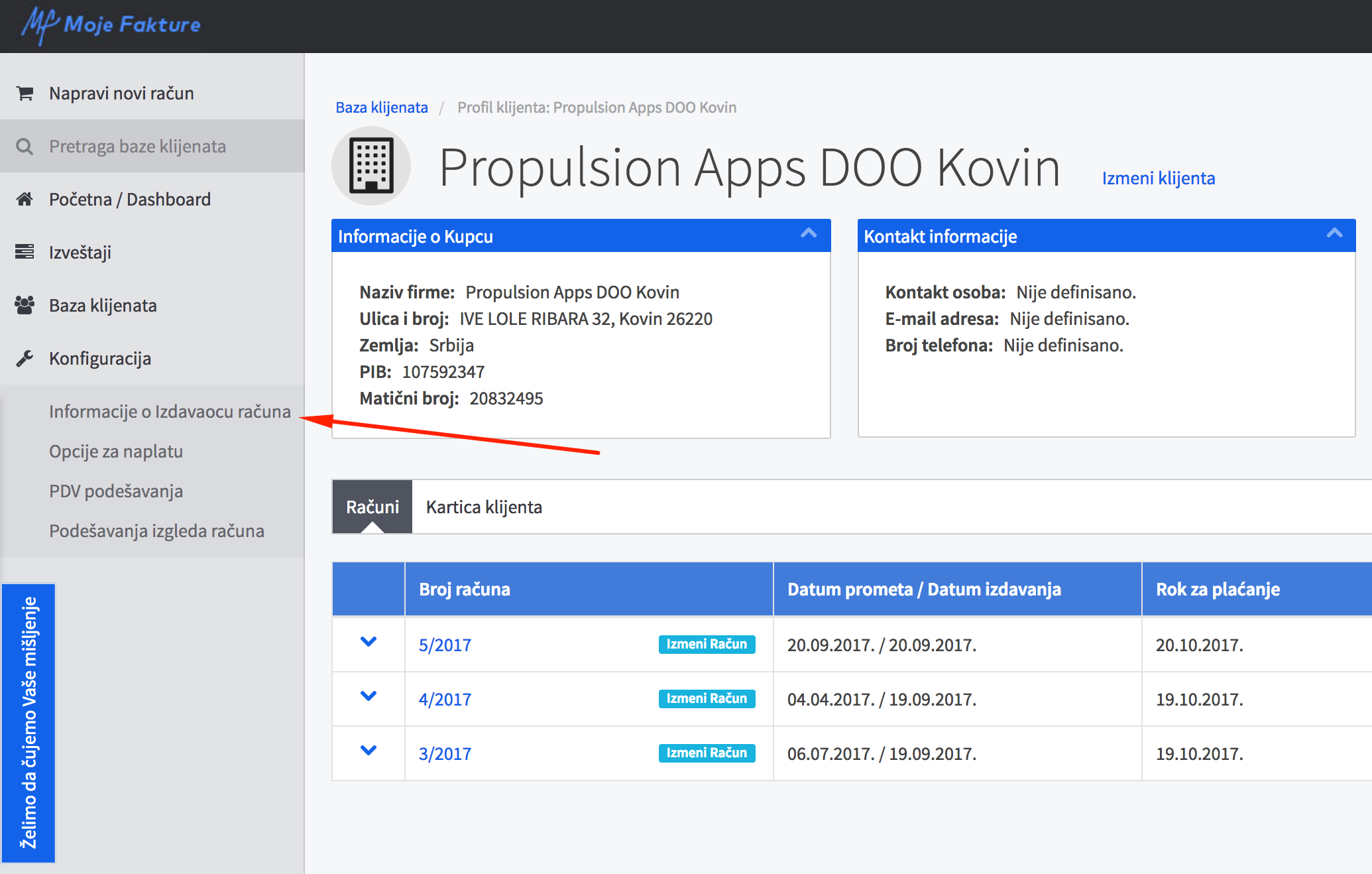Click Izmeni Račun for invoice 4/2017

pos(707,699)
